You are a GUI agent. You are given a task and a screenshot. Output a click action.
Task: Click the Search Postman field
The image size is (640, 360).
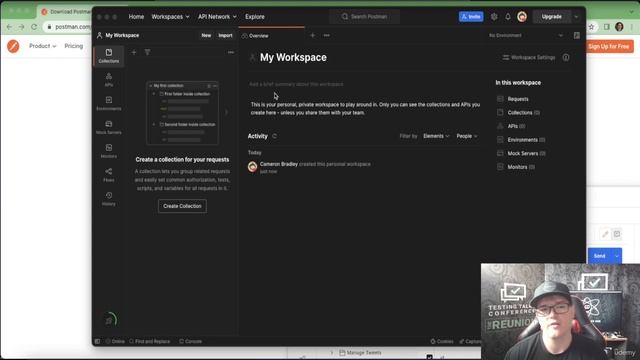tap(364, 17)
